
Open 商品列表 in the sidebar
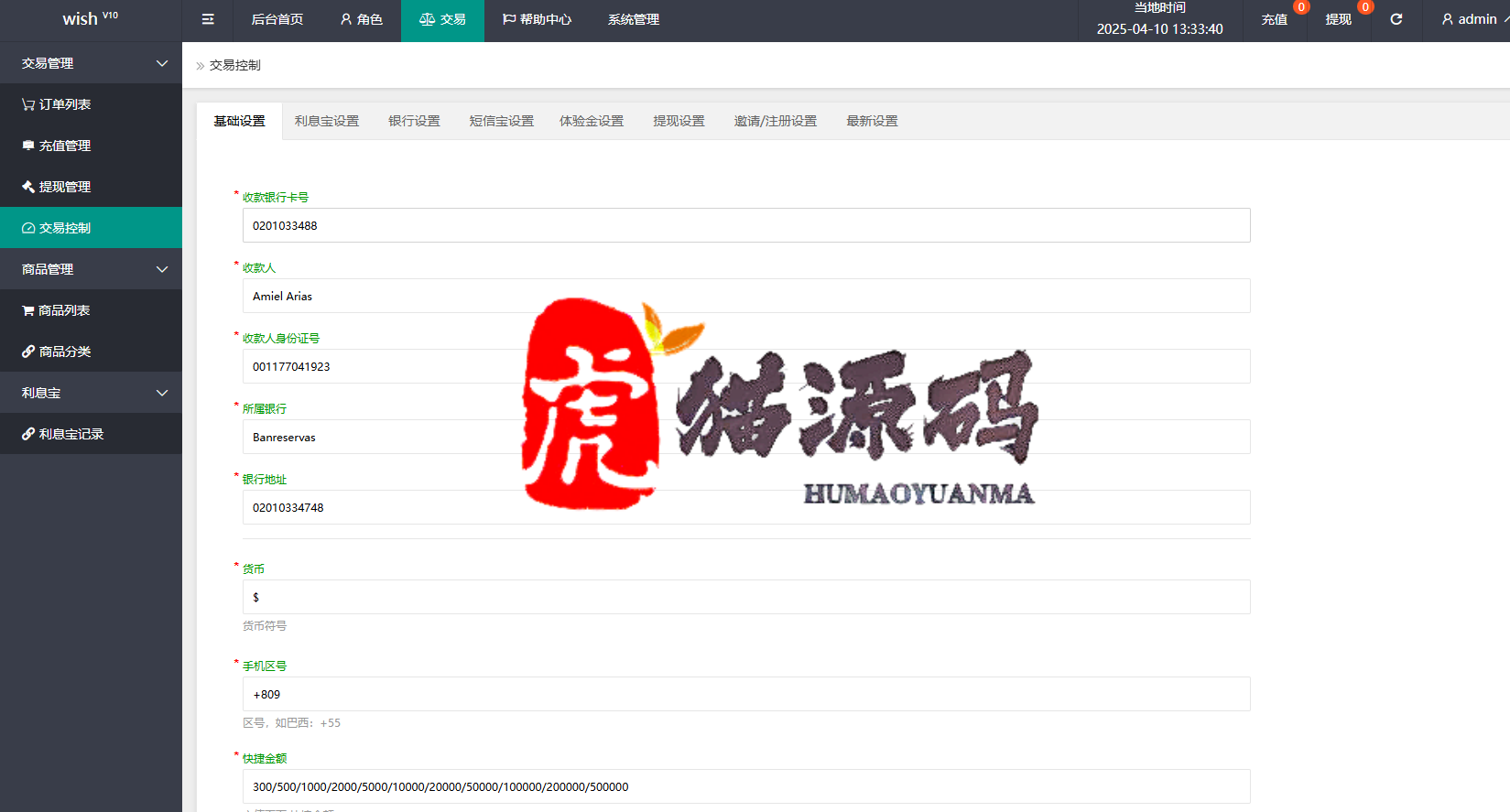(x=91, y=310)
